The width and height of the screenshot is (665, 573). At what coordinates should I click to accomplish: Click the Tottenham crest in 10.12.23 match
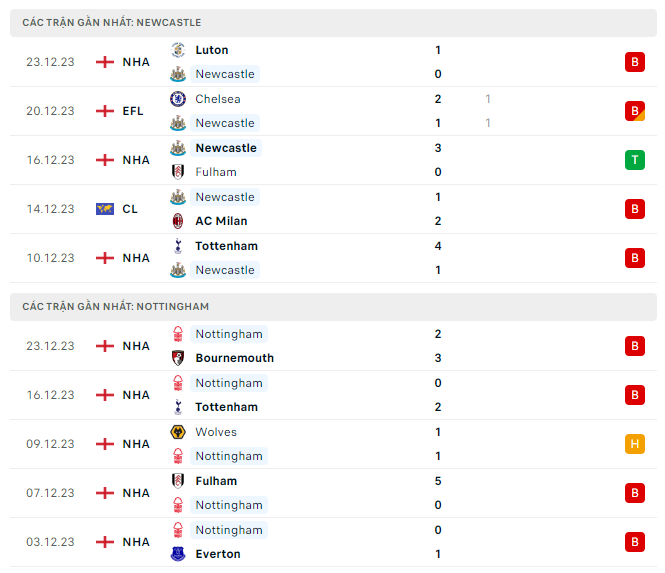(x=178, y=246)
